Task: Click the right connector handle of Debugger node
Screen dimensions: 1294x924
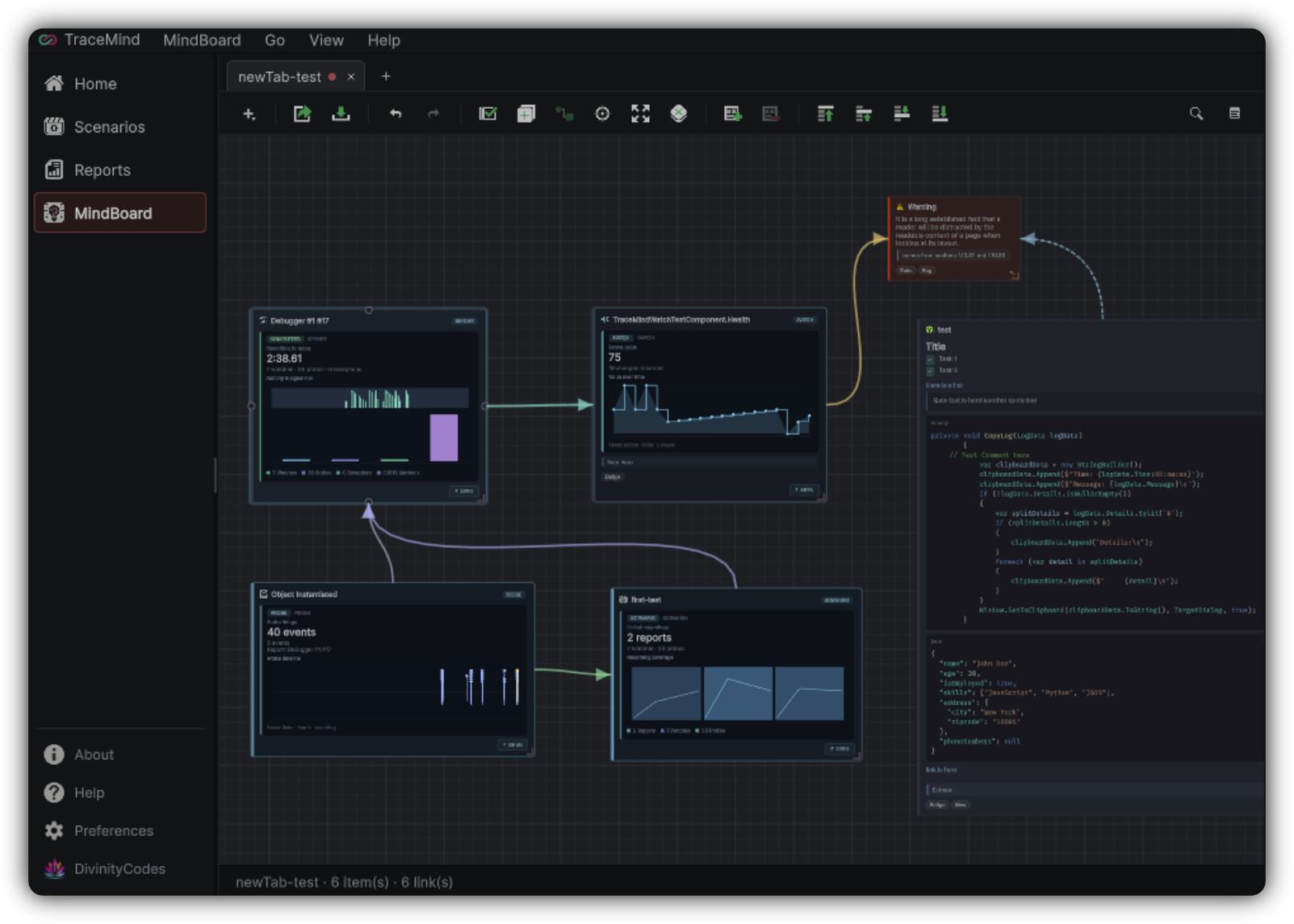Action: [x=484, y=406]
